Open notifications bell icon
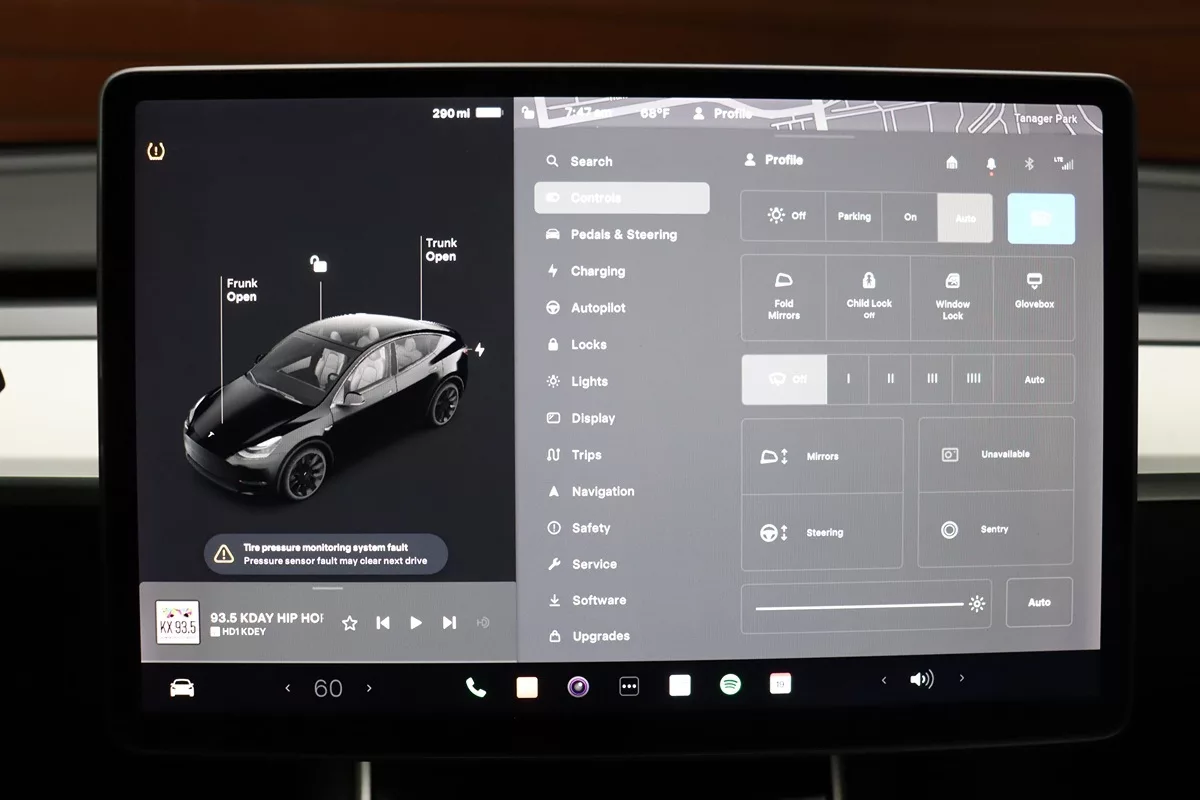Viewport: 1200px width, 800px height. (991, 163)
